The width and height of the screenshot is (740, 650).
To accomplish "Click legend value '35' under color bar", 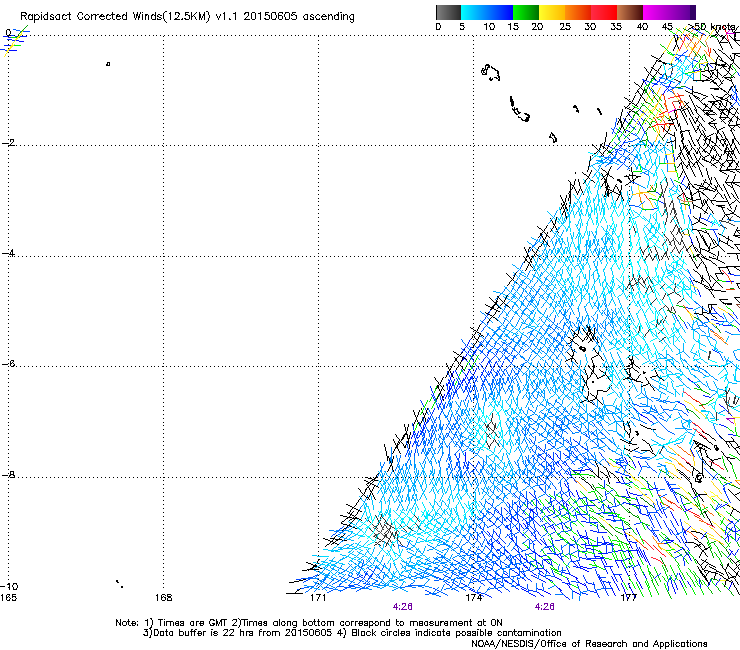I will tap(616, 27).
